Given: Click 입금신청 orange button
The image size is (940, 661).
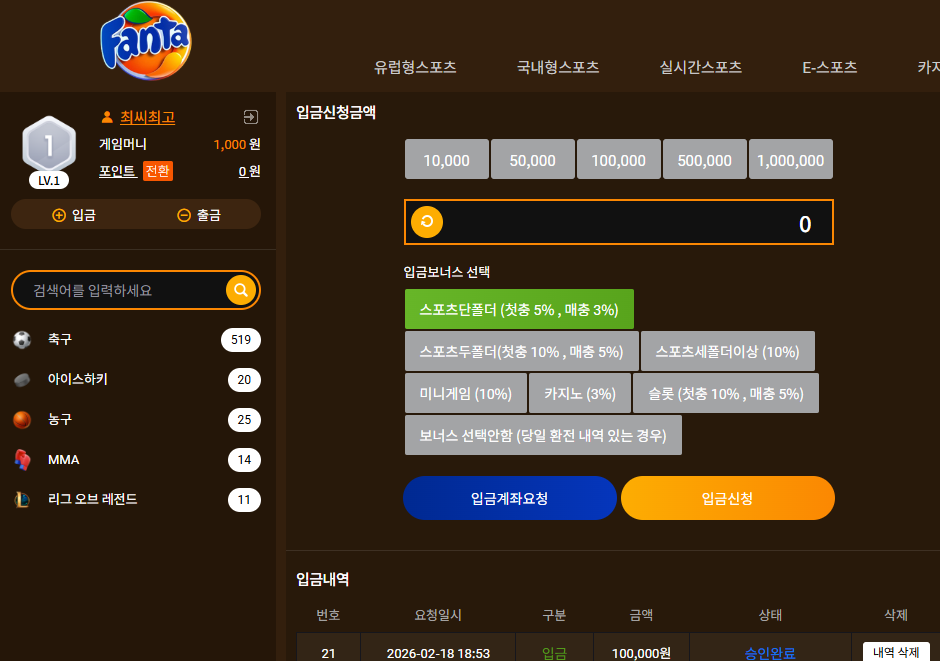Looking at the screenshot, I should pos(728,498).
